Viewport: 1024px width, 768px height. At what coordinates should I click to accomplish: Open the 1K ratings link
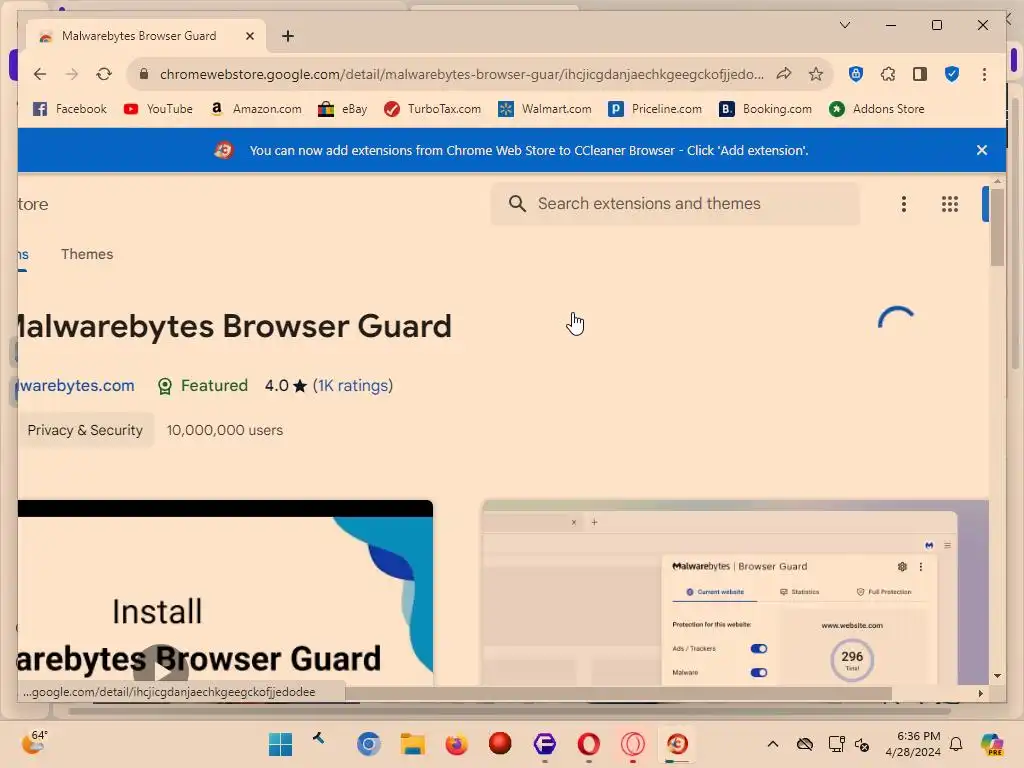tap(353, 386)
